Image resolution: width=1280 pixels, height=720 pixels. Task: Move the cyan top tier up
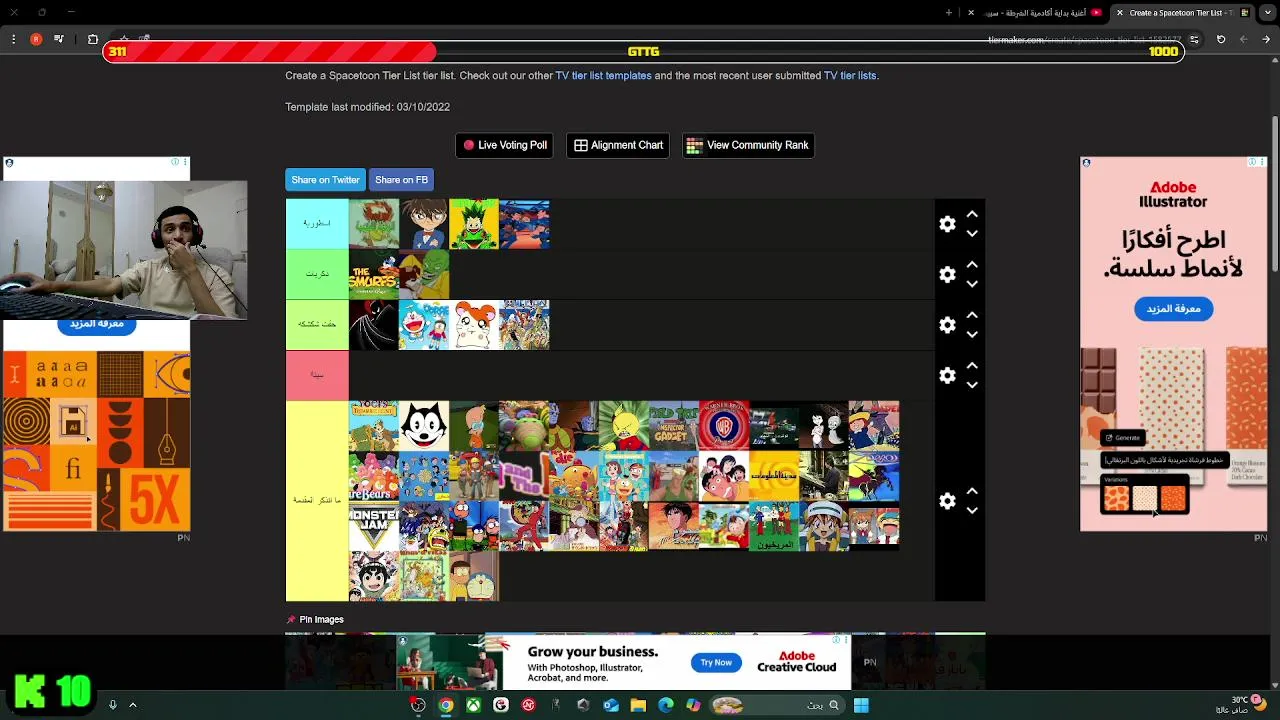972,215
